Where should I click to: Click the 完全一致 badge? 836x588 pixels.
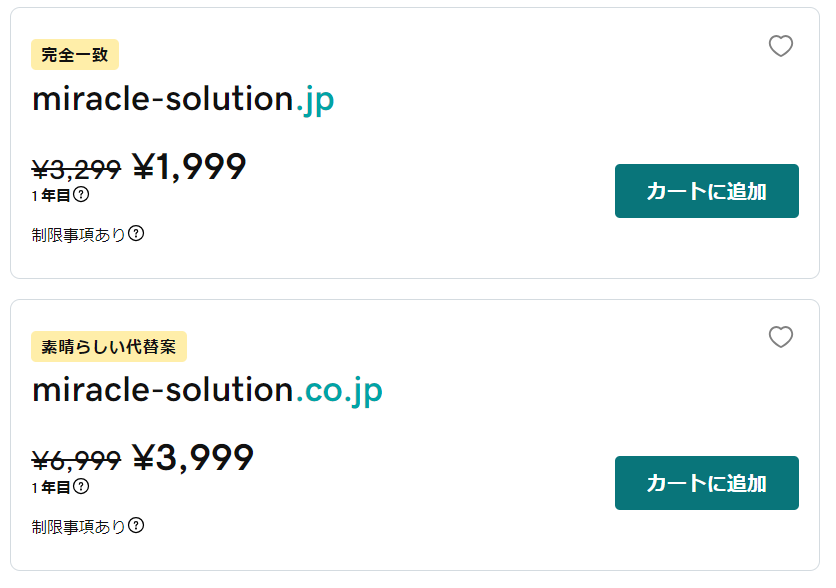coord(75,54)
